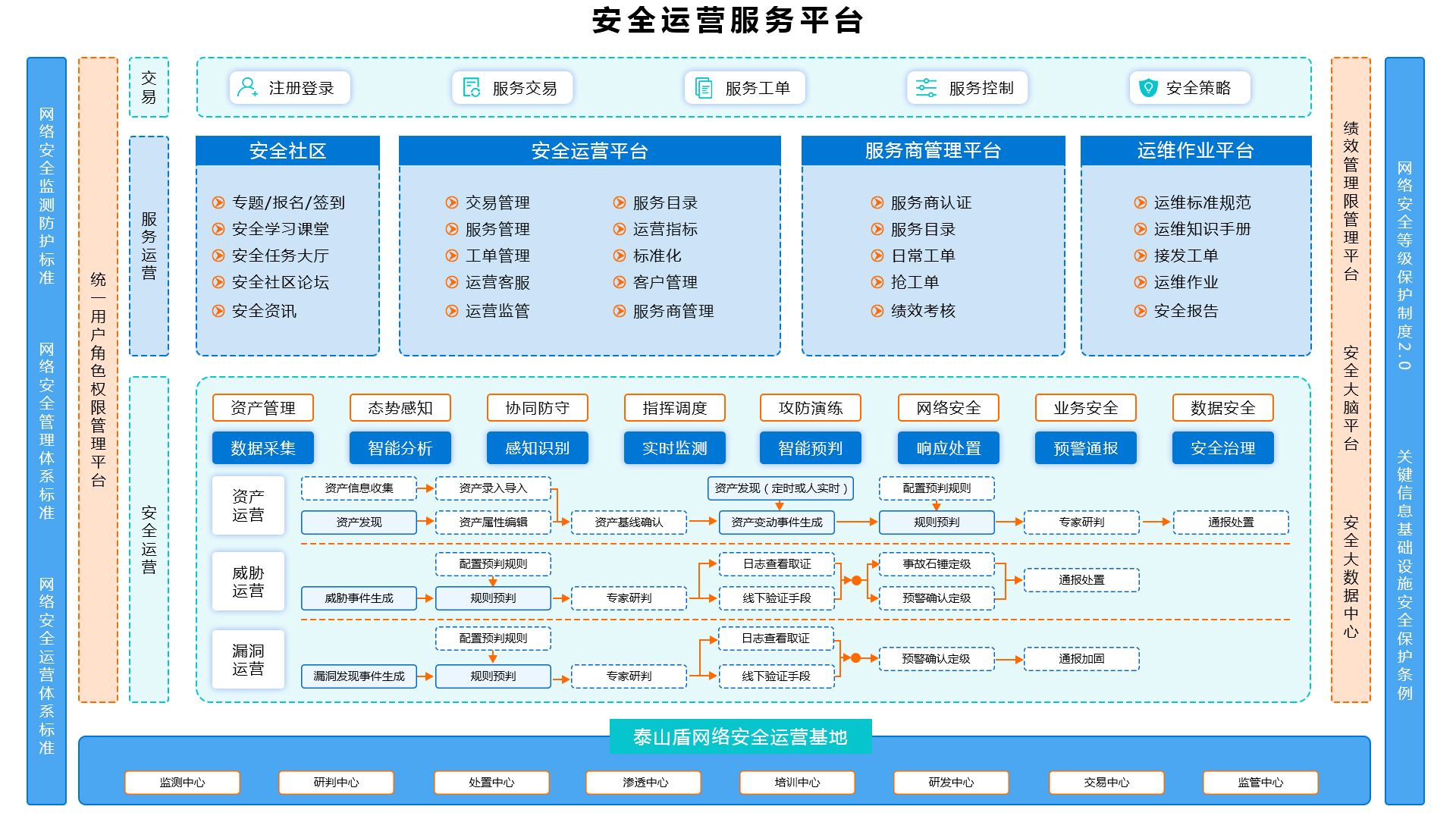Click the 服务工单 pages icon
This screenshot has height=819, width=1456.
[x=704, y=88]
